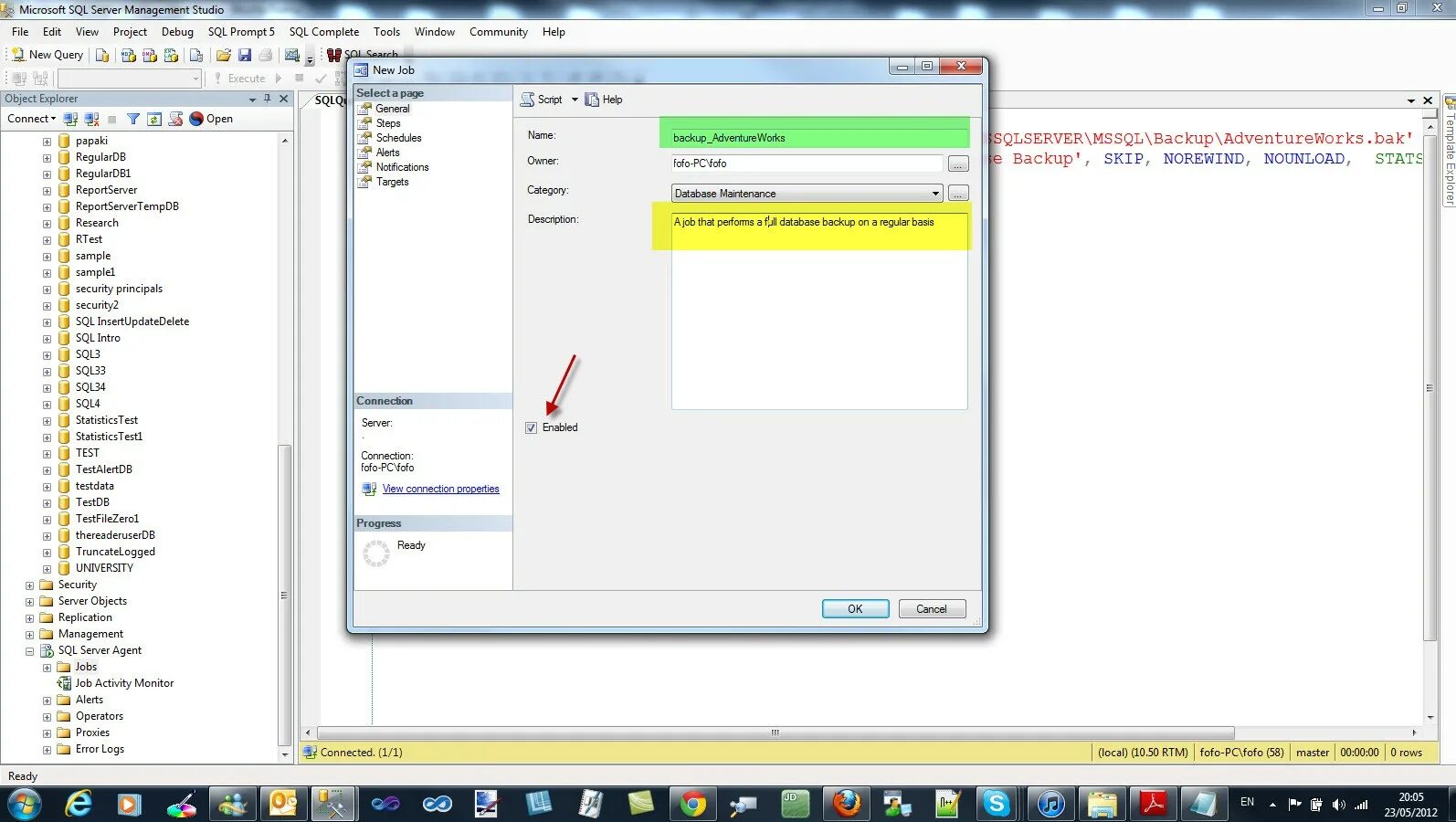Screen dimensions: 1456x822
Task: Toggle the Enabled checkbox
Action: point(531,427)
